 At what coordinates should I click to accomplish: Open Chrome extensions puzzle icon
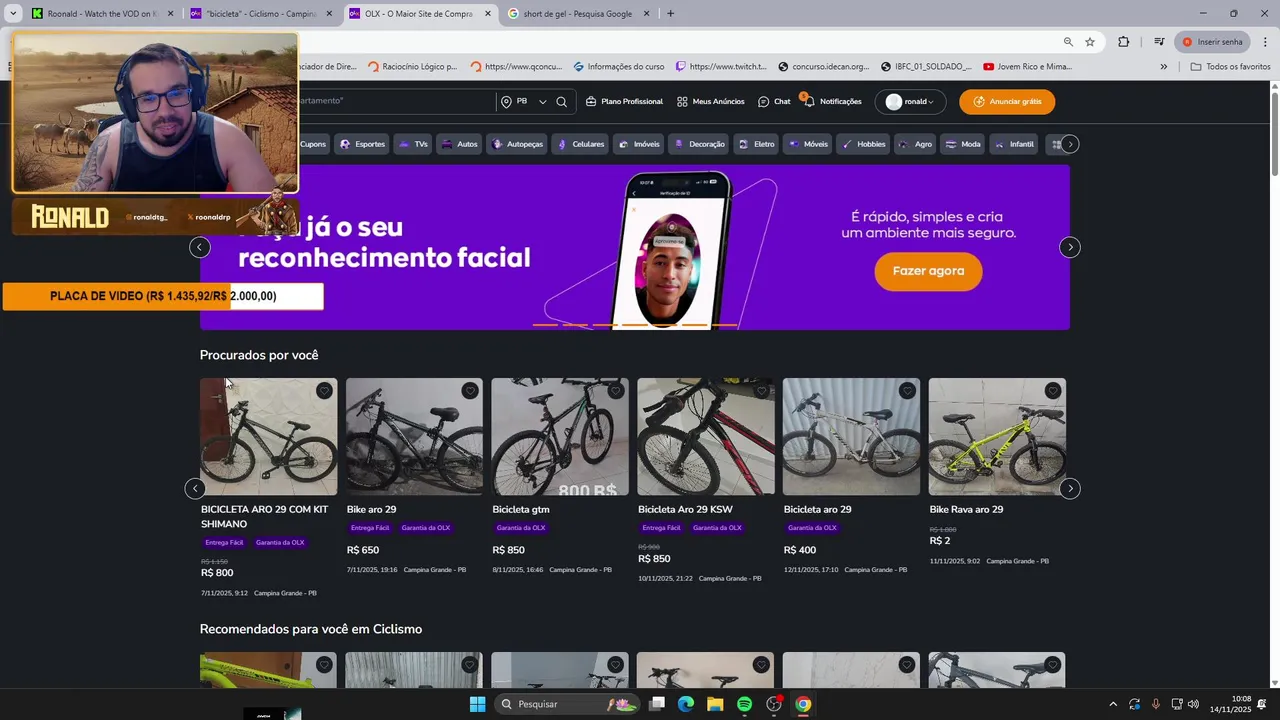coord(1124,42)
